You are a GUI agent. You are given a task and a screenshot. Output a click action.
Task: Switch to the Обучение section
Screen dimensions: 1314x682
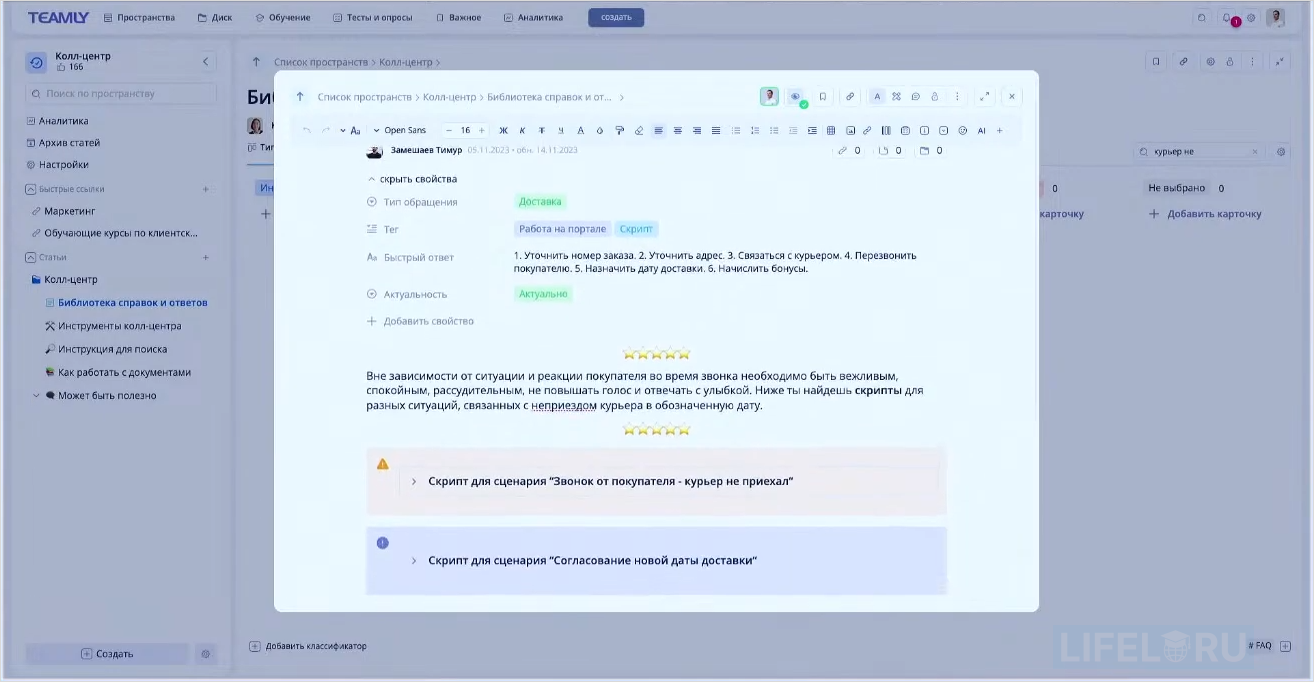pos(285,17)
